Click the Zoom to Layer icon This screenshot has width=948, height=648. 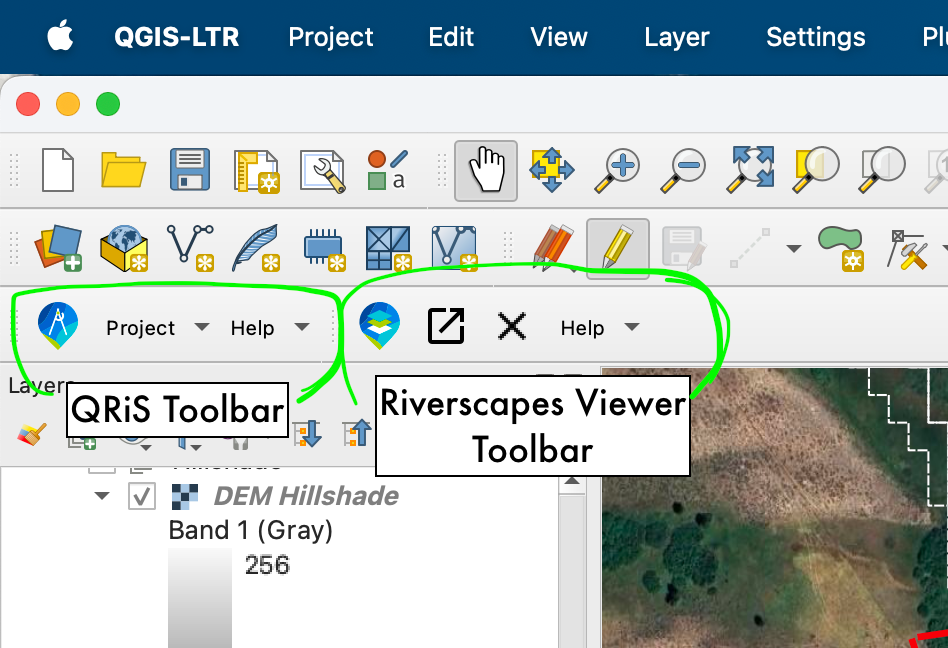tap(881, 170)
